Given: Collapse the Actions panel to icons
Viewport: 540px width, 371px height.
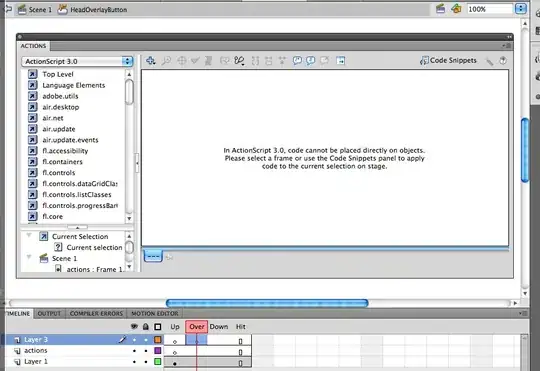Looking at the screenshot, I should (x=509, y=37).
